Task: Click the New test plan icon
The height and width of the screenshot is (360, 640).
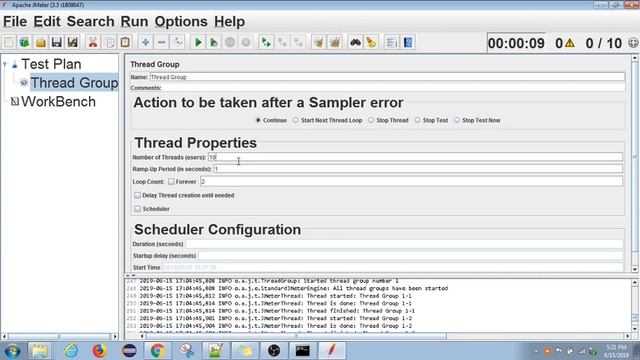Action: pyautogui.click(x=9, y=42)
